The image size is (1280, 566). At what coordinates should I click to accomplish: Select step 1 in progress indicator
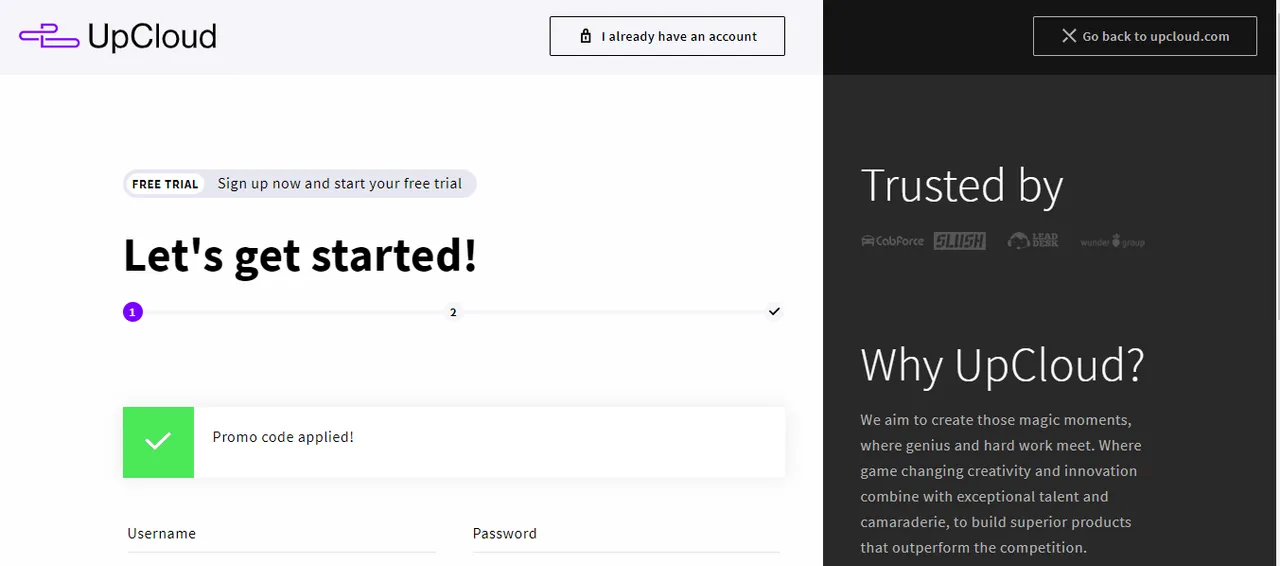(x=133, y=312)
